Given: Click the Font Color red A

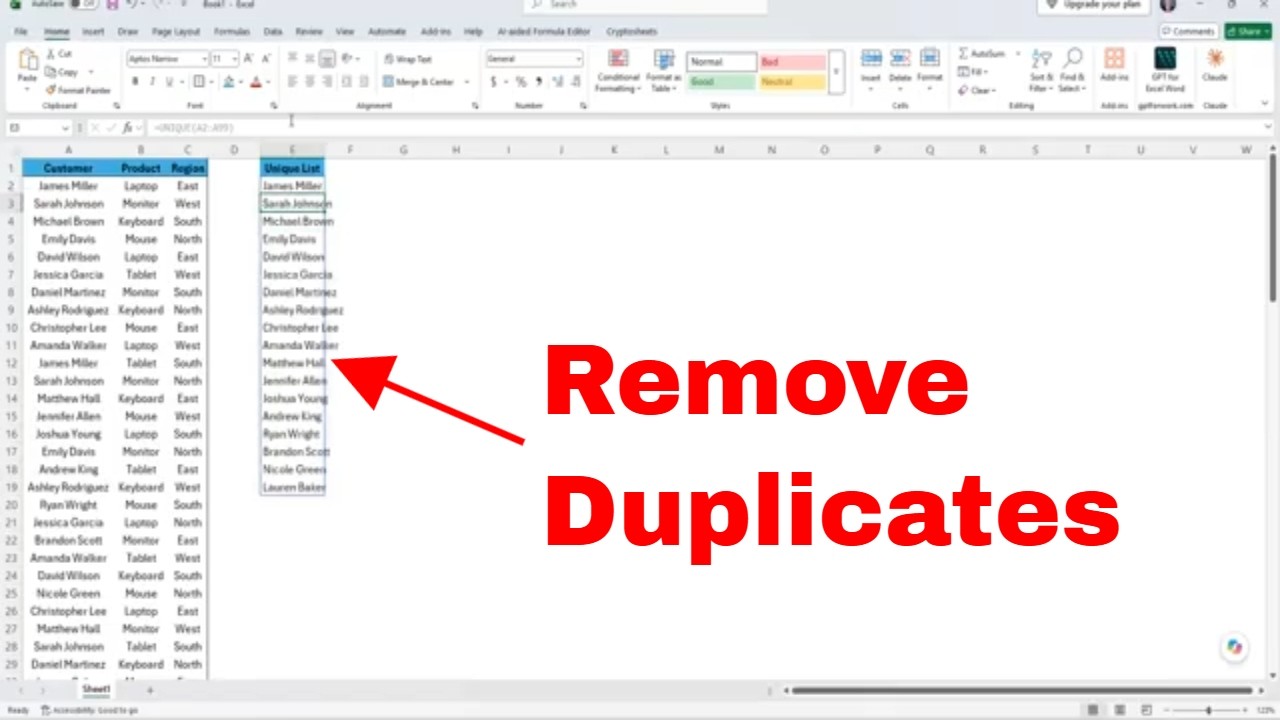Looking at the screenshot, I should (x=256, y=82).
